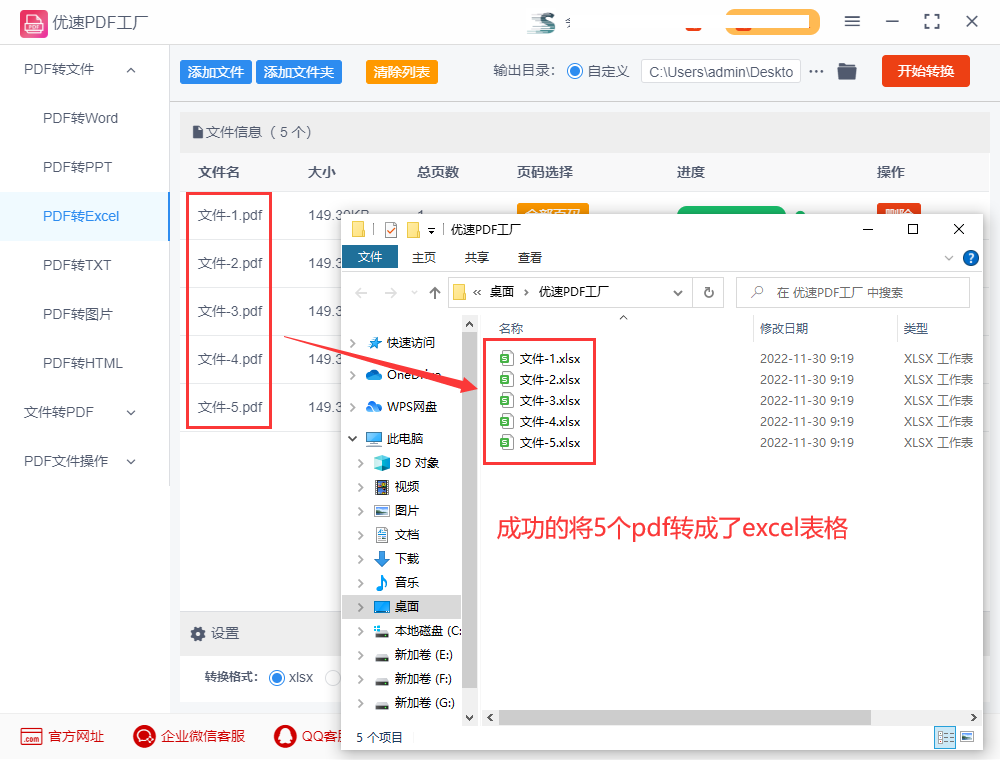
Task: Click 开始转换 button
Action: (926, 71)
